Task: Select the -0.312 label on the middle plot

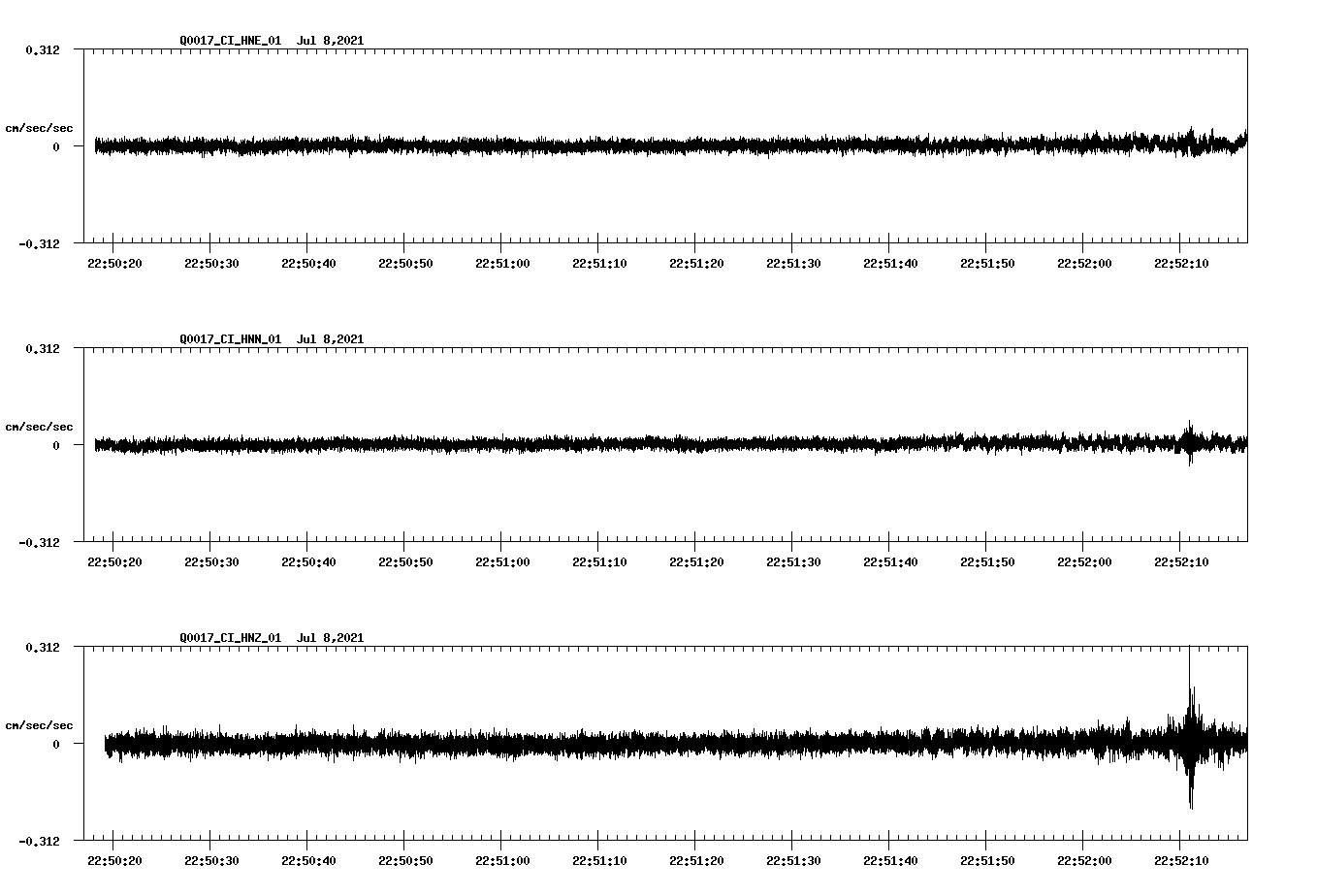Action: 41,544
